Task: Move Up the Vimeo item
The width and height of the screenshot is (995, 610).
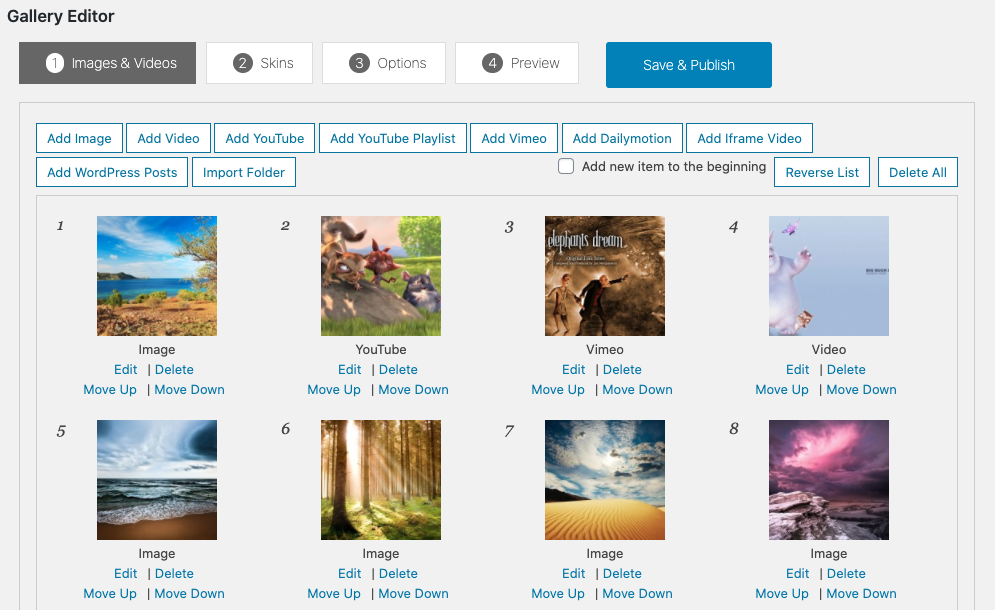Action: pyautogui.click(x=558, y=389)
